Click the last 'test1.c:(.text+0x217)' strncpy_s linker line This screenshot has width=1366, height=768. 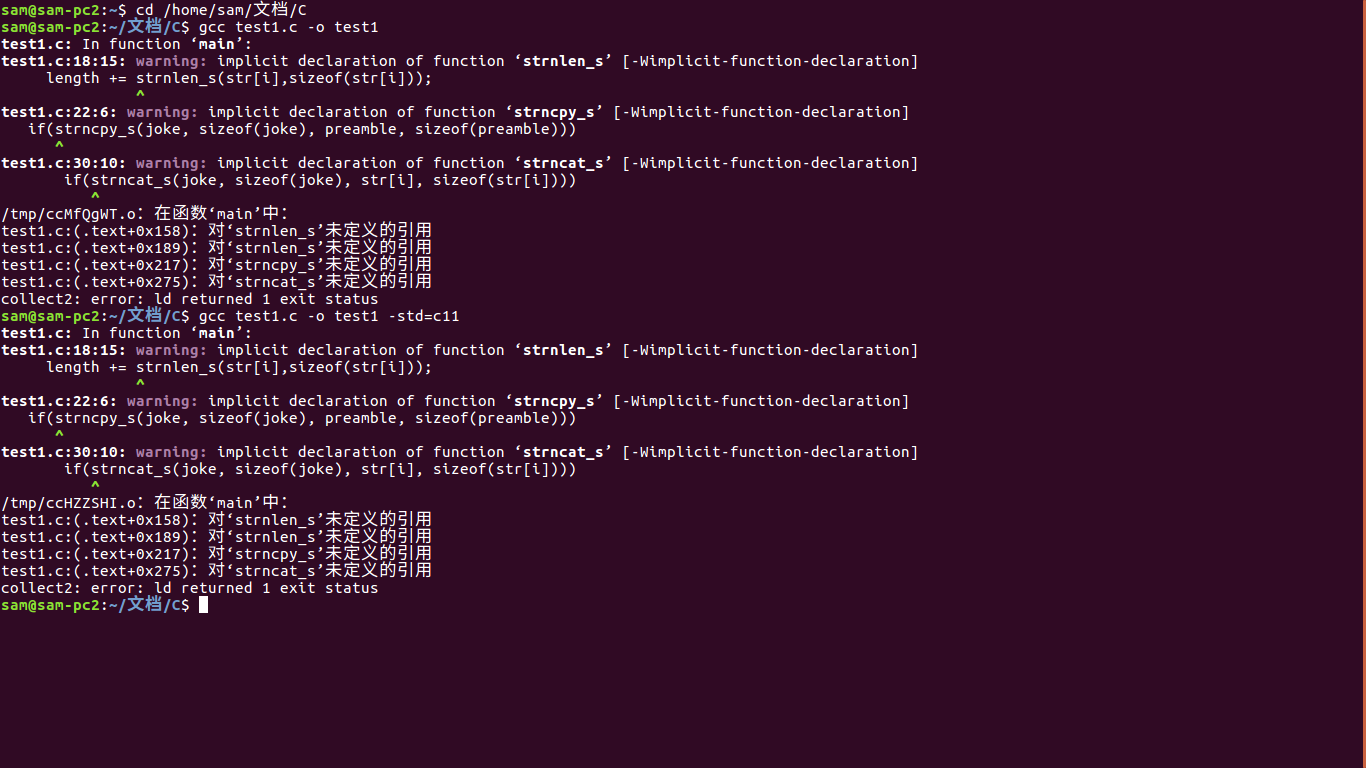(x=216, y=554)
